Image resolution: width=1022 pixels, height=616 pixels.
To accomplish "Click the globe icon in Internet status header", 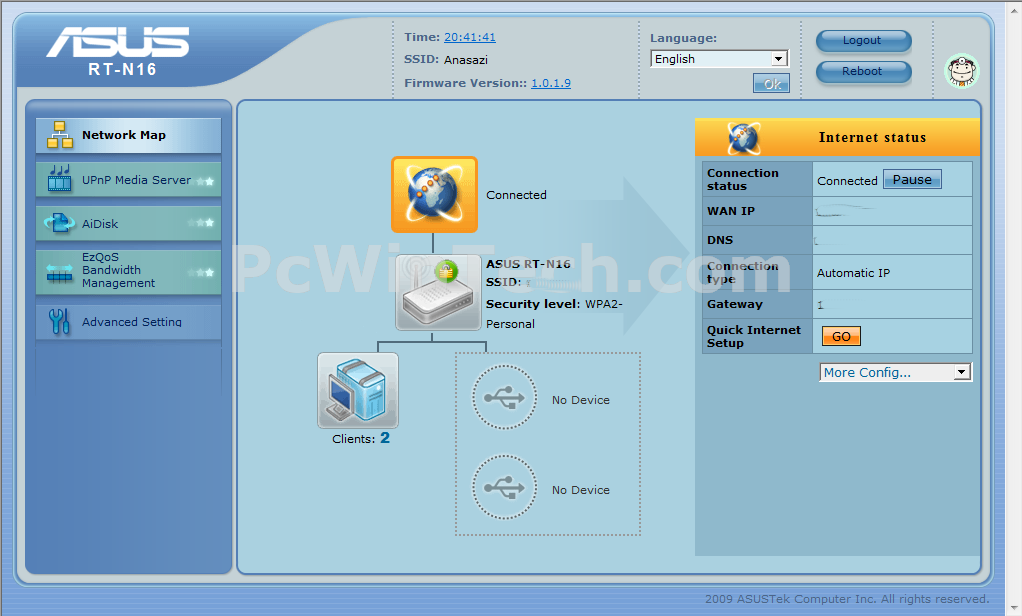I will (x=744, y=138).
